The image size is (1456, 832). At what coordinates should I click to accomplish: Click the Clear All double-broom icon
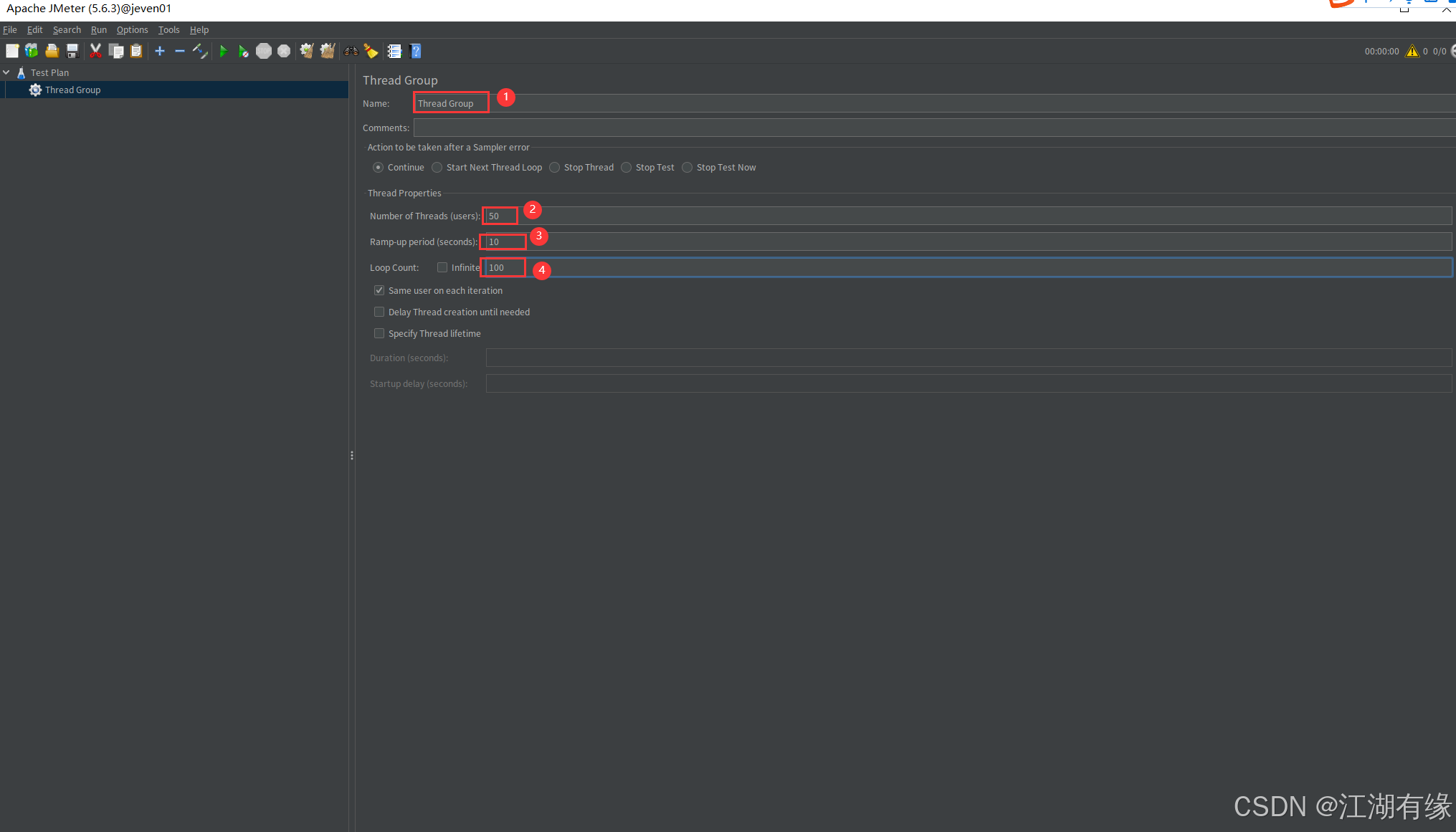328,51
